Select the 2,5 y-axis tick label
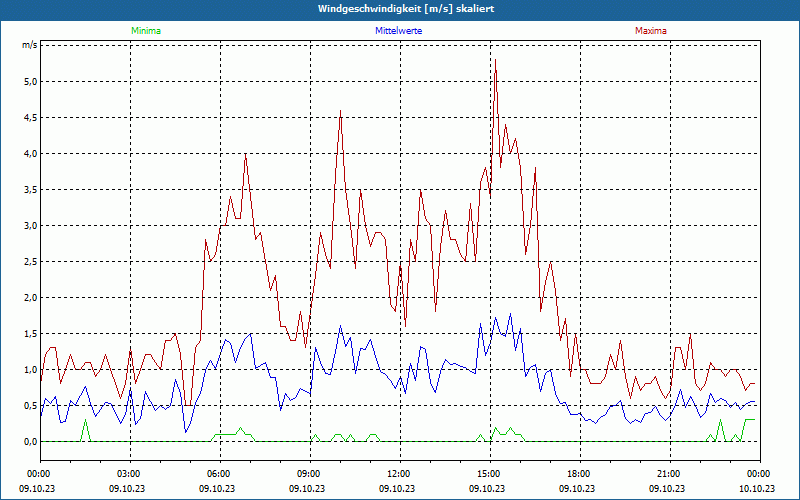This screenshot has height=500, width=800. [x=29, y=261]
